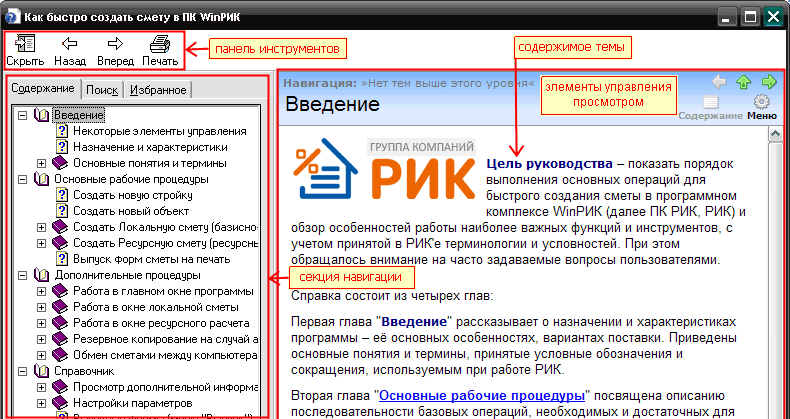This screenshot has height=419, width=790.
Task: Click the book icon for Настройки параметров
Action: click(x=60, y=403)
